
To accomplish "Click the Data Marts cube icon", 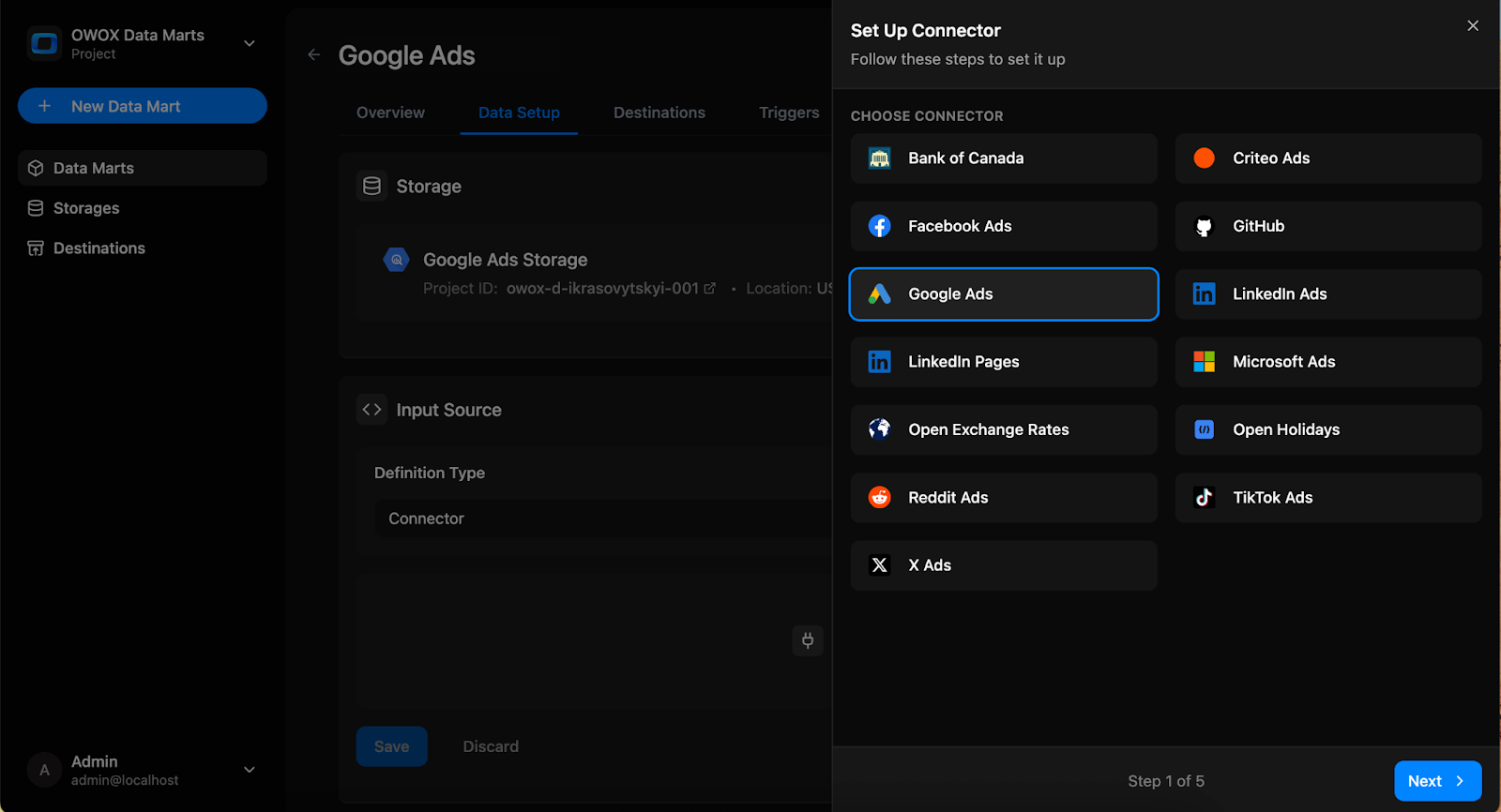I will (36, 168).
